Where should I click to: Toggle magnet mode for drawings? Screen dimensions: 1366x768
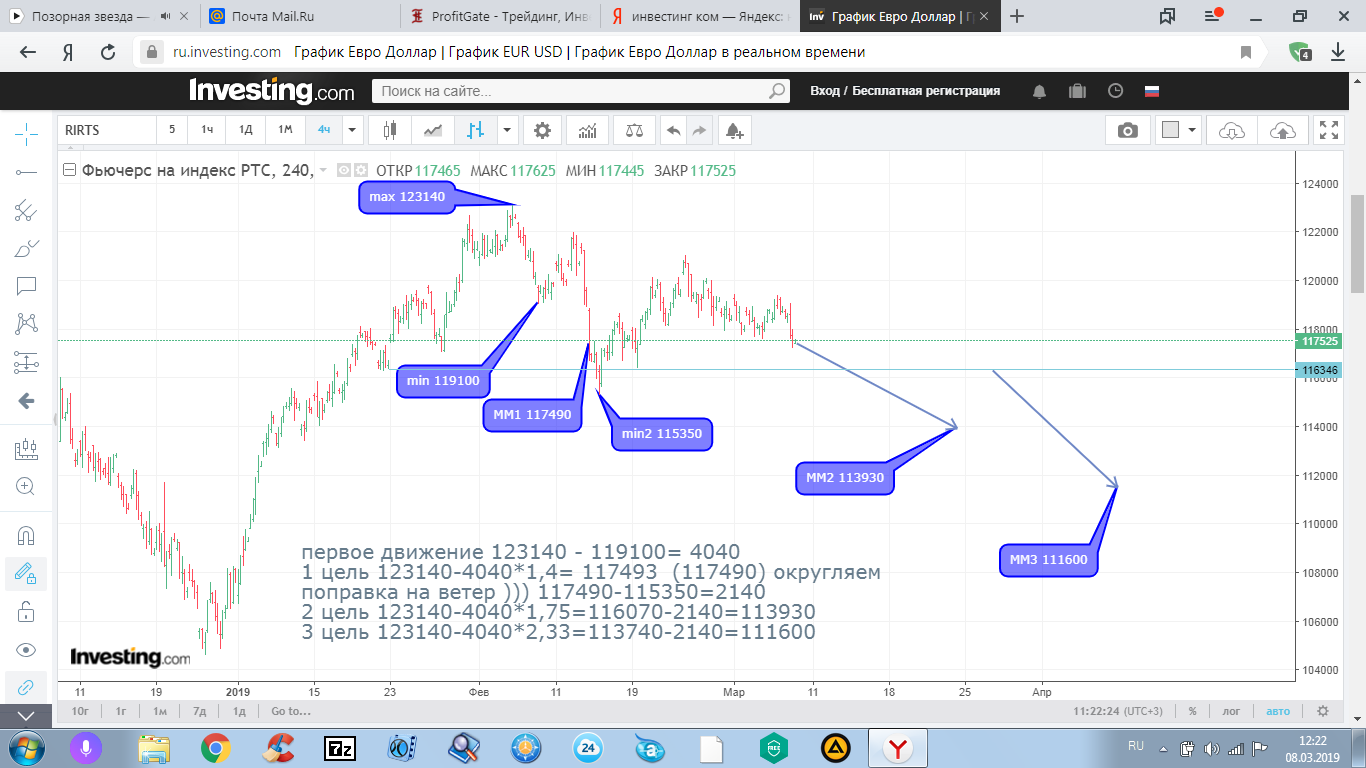point(26,536)
